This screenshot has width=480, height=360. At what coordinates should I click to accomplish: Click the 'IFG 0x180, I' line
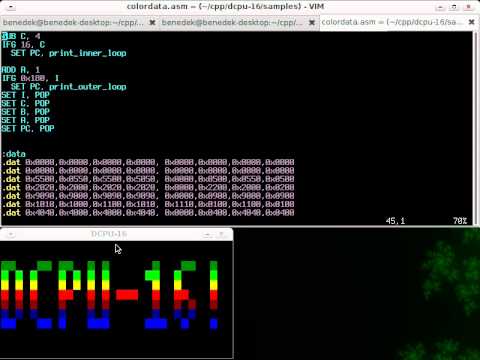(x=30, y=78)
